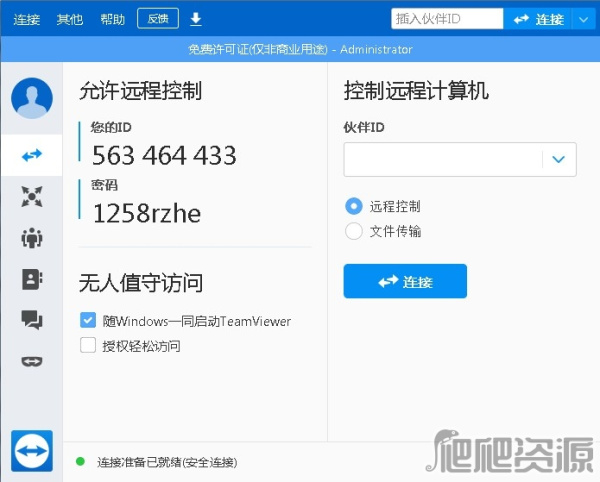The image size is (600, 482).
Task: Click 连接准备已就绪 status text
Action: click(x=167, y=462)
